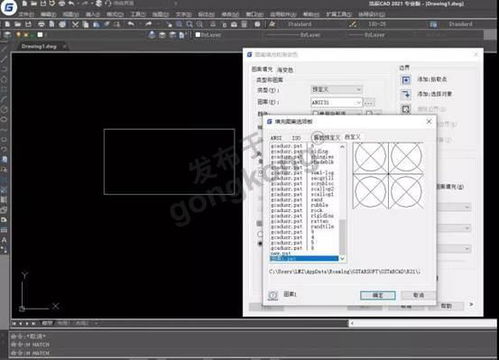Open the 插入 Insert menu
Viewport: 499px width, 360px height.
(x=93, y=14)
